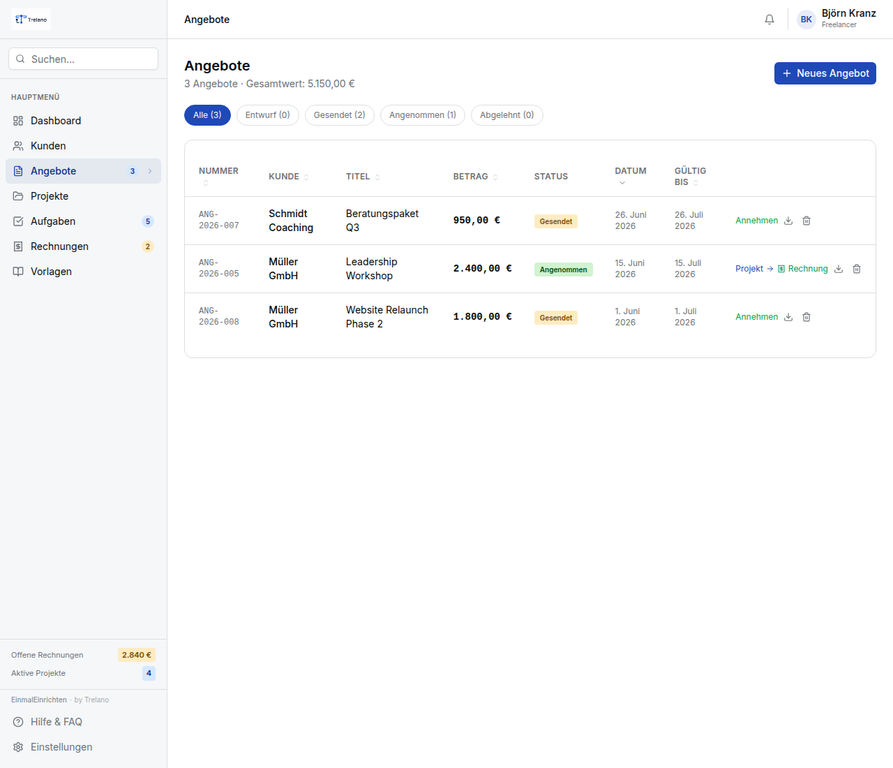The width and height of the screenshot is (893, 768).
Task: Focus the Suchen search field
Action: 83,59
